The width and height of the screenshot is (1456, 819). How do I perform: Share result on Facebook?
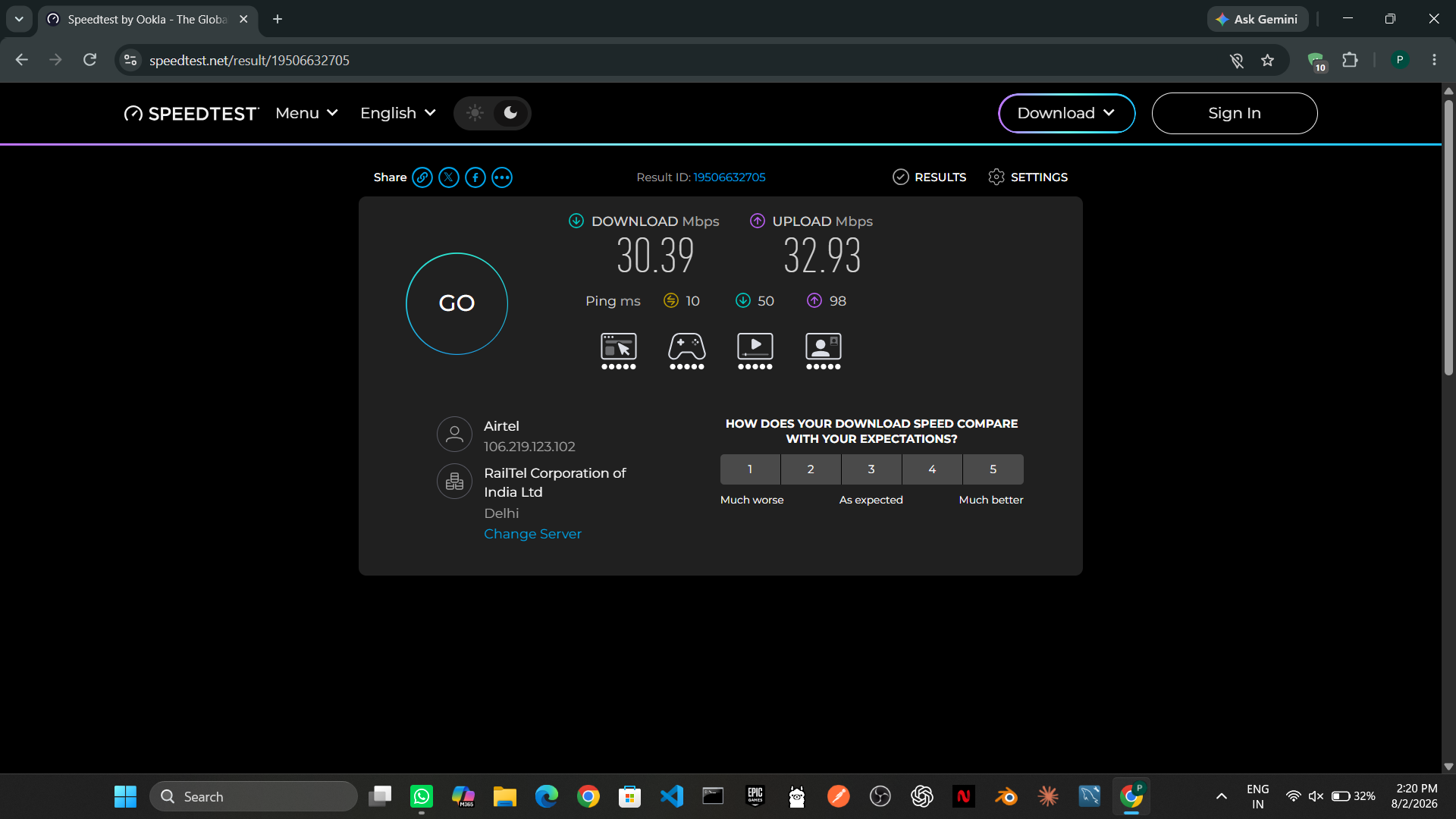(x=475, y=177)
